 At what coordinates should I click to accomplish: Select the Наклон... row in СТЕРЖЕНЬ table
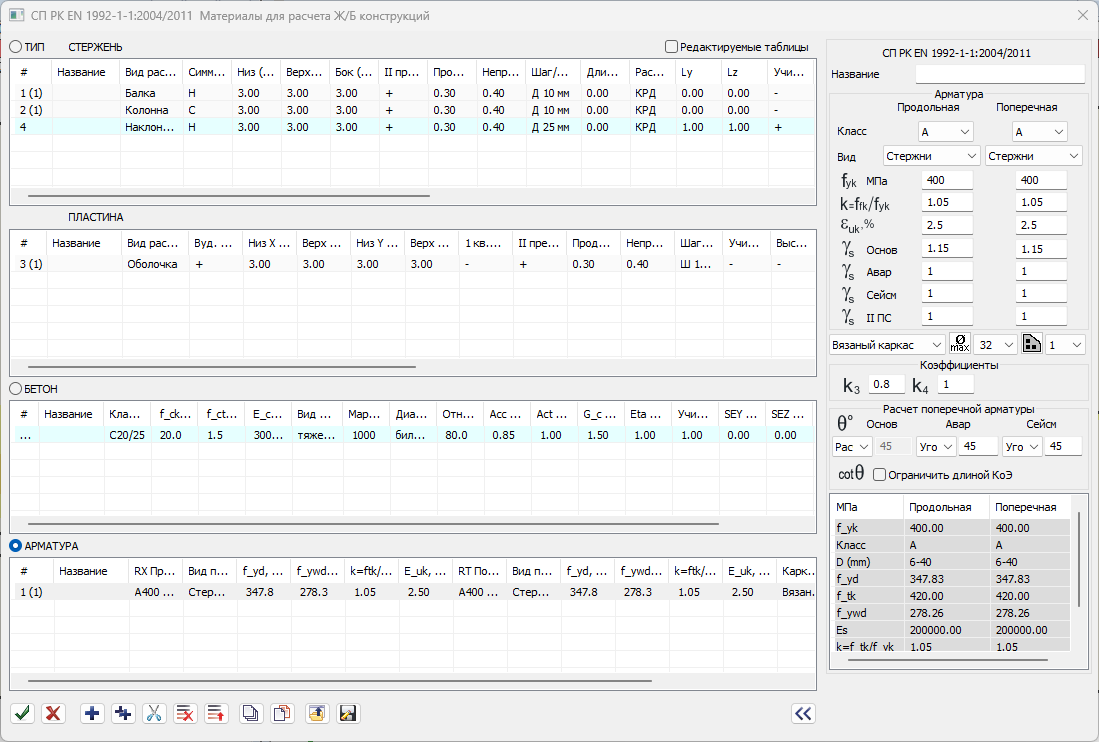tap(148, 127)
